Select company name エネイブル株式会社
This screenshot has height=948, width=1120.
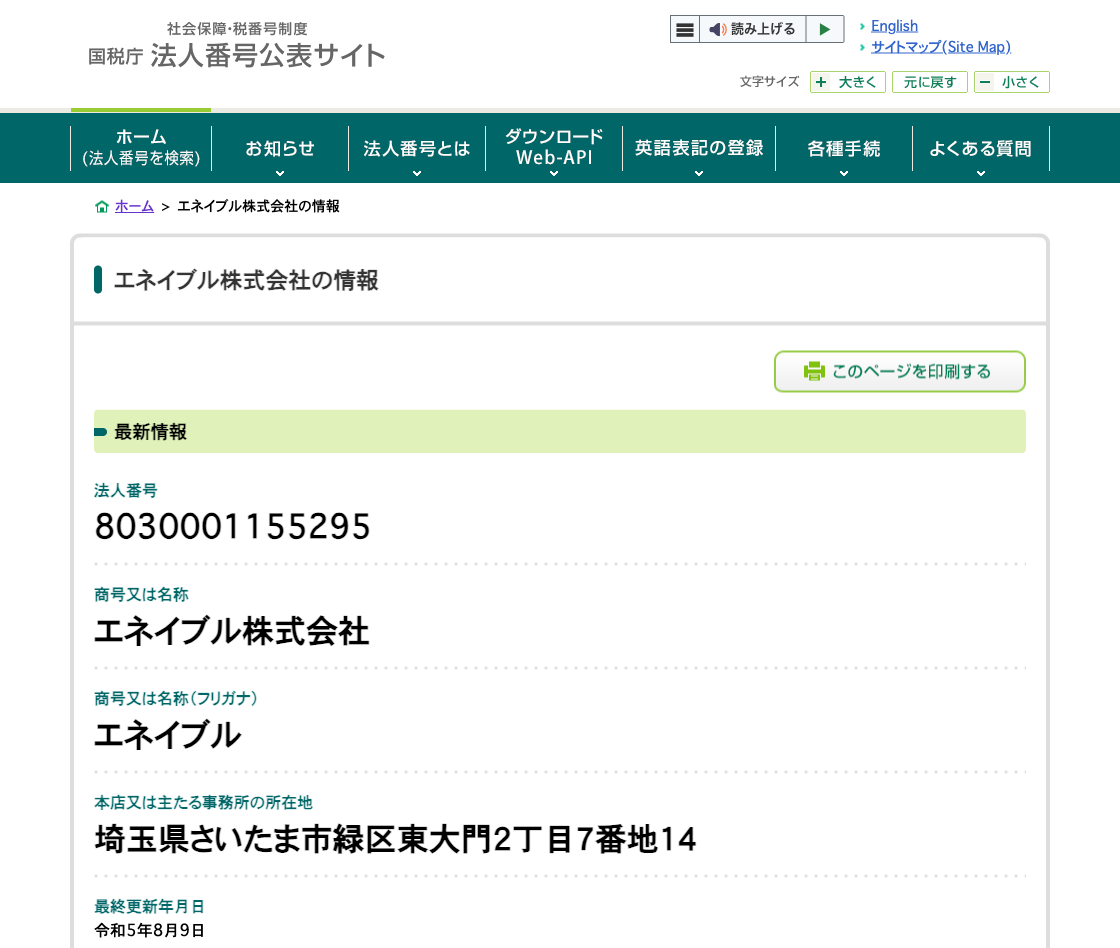[x=231, y=632]
